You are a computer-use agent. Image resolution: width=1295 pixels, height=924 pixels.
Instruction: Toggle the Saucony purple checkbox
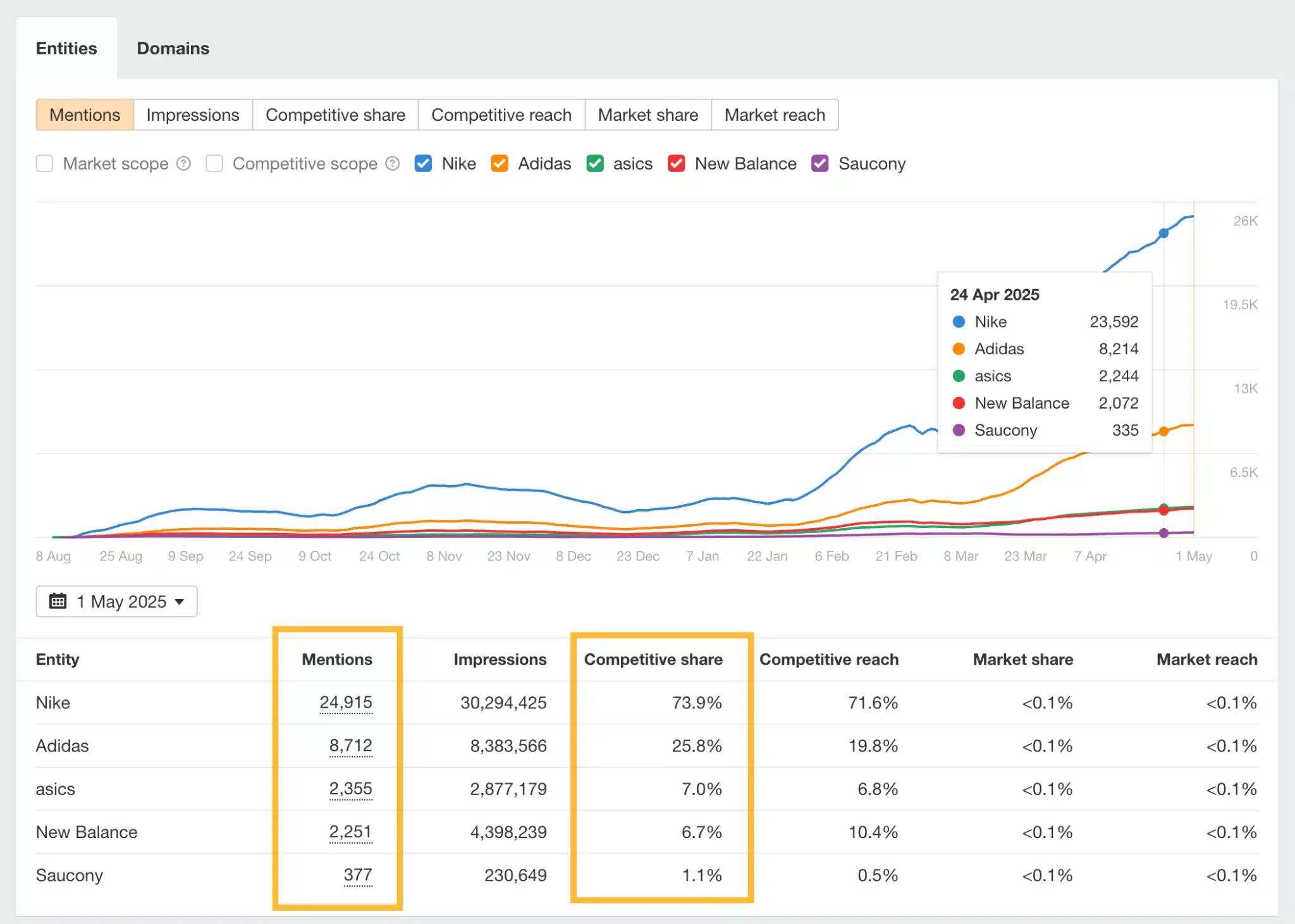pos(820,164)
